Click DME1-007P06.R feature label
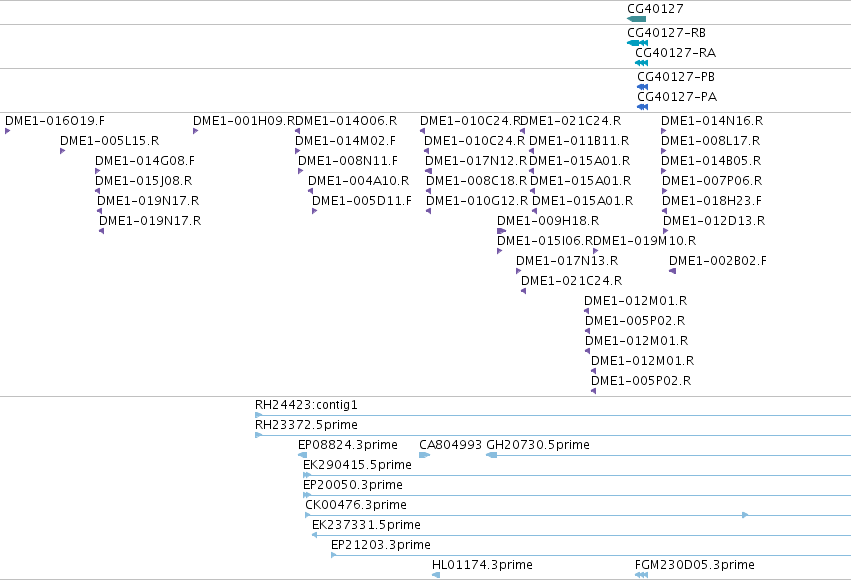 [x=712, y=181]
